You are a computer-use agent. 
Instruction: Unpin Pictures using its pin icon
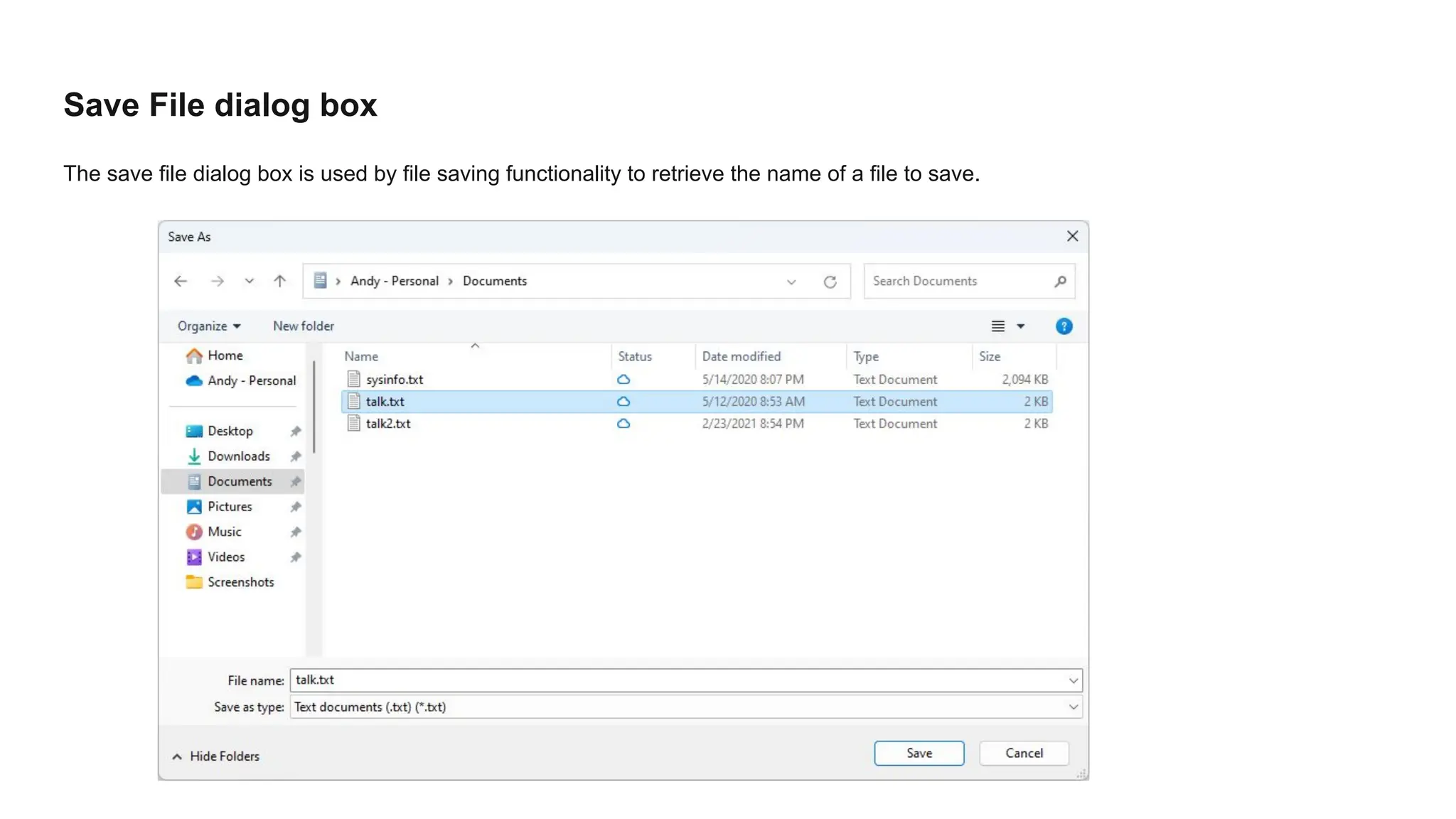point(296,507)
